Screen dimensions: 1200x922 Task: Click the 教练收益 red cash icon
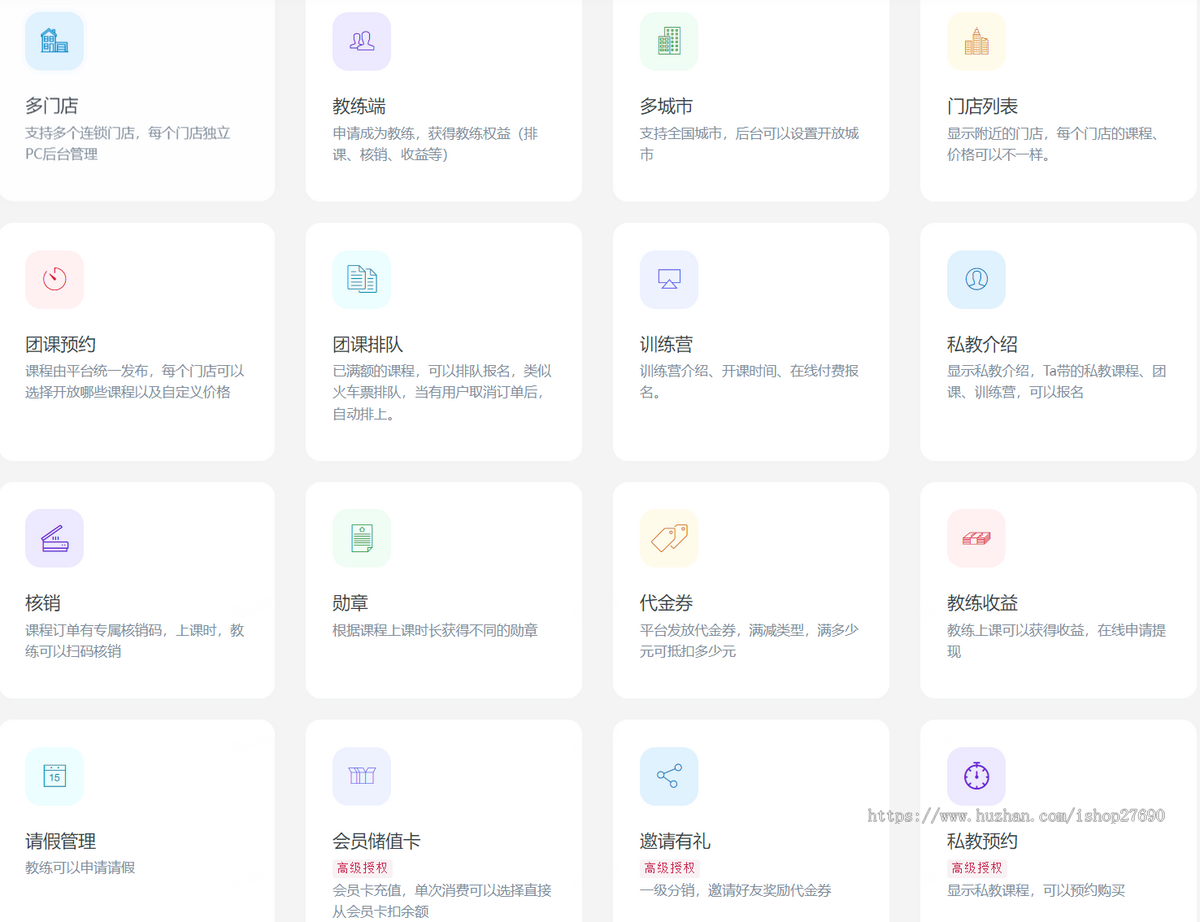976,538
